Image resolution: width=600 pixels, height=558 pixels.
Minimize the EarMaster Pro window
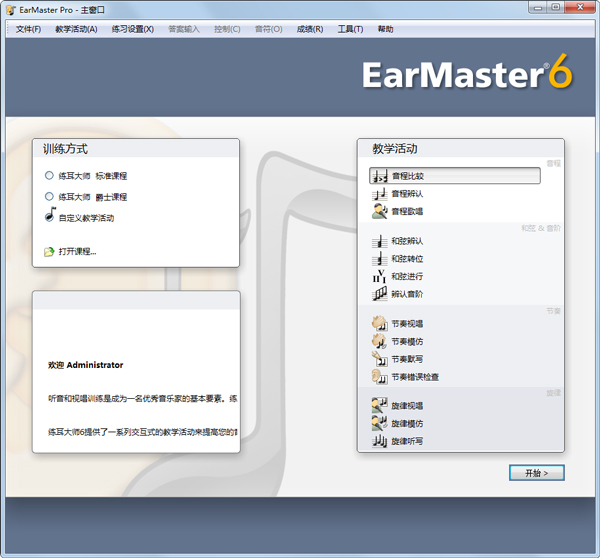tap(538, 7)
